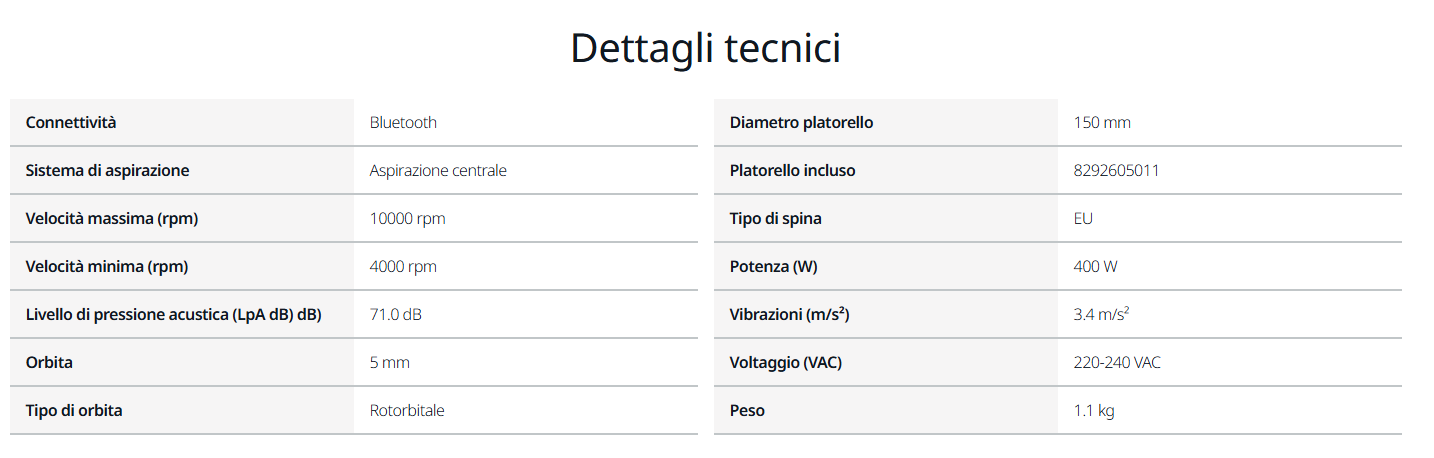
Task: Click the 10000 rpm value
Action: [407, 219]
